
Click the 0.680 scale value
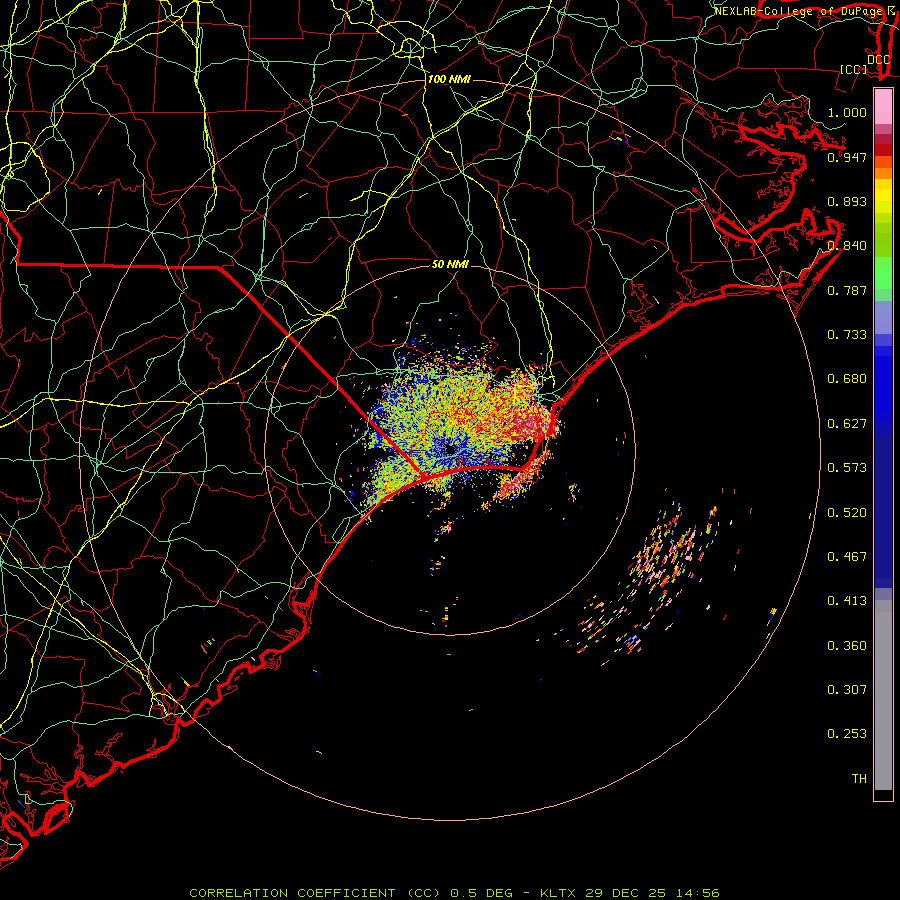pos(847,379)
